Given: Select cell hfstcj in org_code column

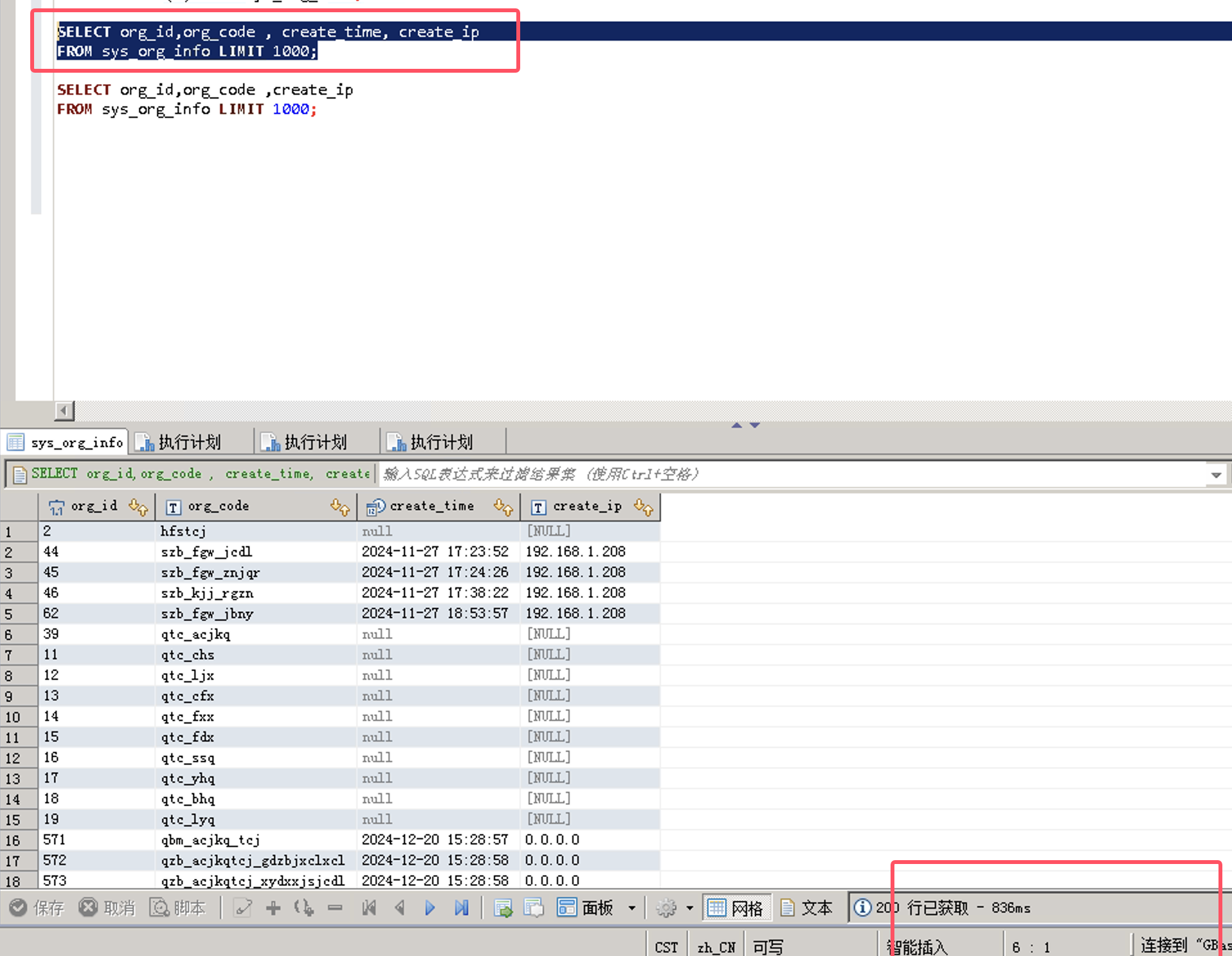Looking at the screenshot, I should [x=256, y=531].
